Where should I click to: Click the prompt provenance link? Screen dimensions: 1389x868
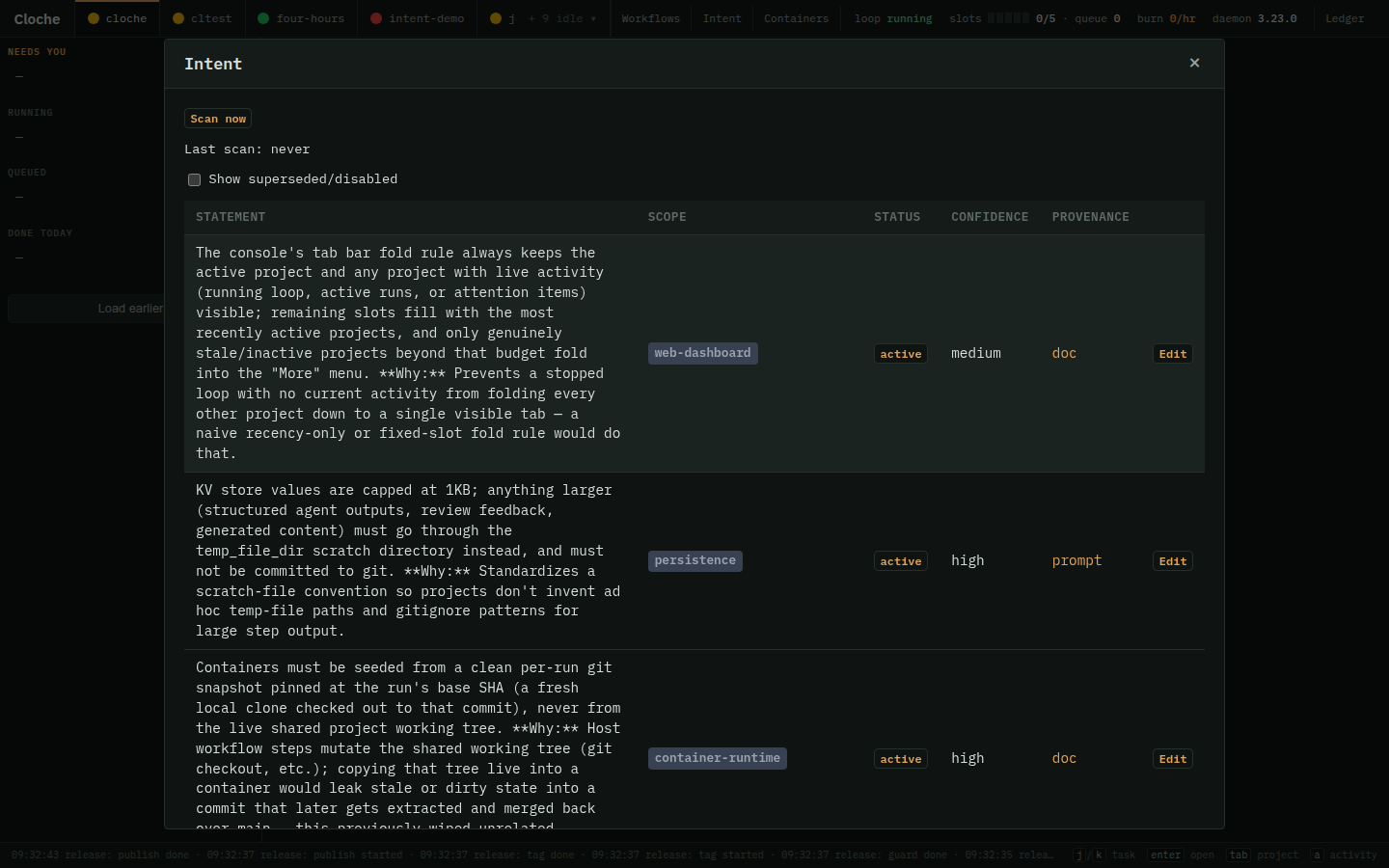click(x=1076, y=560)
